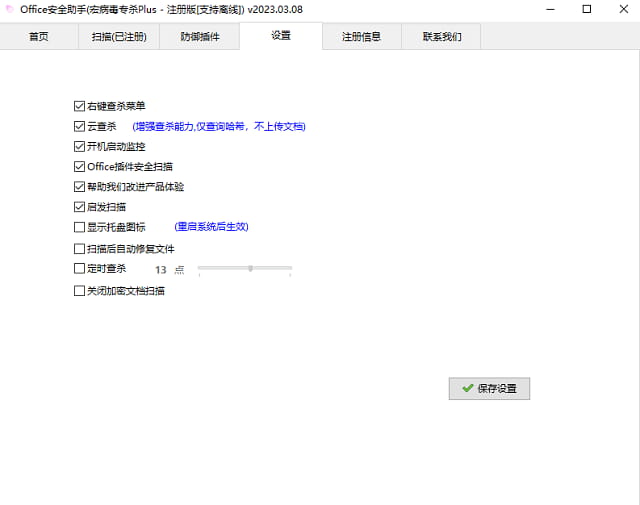The height and width of the screenshot is (505, 640).
Task: Click the 定时查杀 hour slider handle
Action: (250, 268)
